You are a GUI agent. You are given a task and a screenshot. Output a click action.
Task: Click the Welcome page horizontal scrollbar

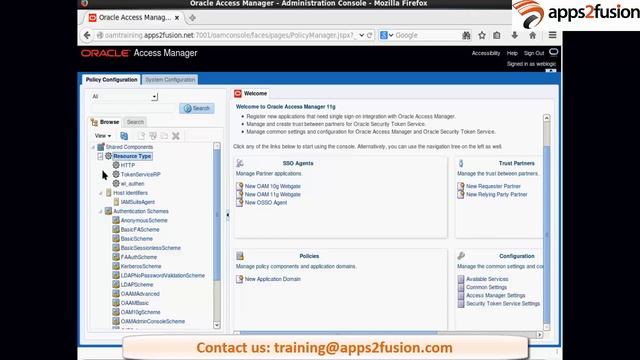click(x=388, y=334)
